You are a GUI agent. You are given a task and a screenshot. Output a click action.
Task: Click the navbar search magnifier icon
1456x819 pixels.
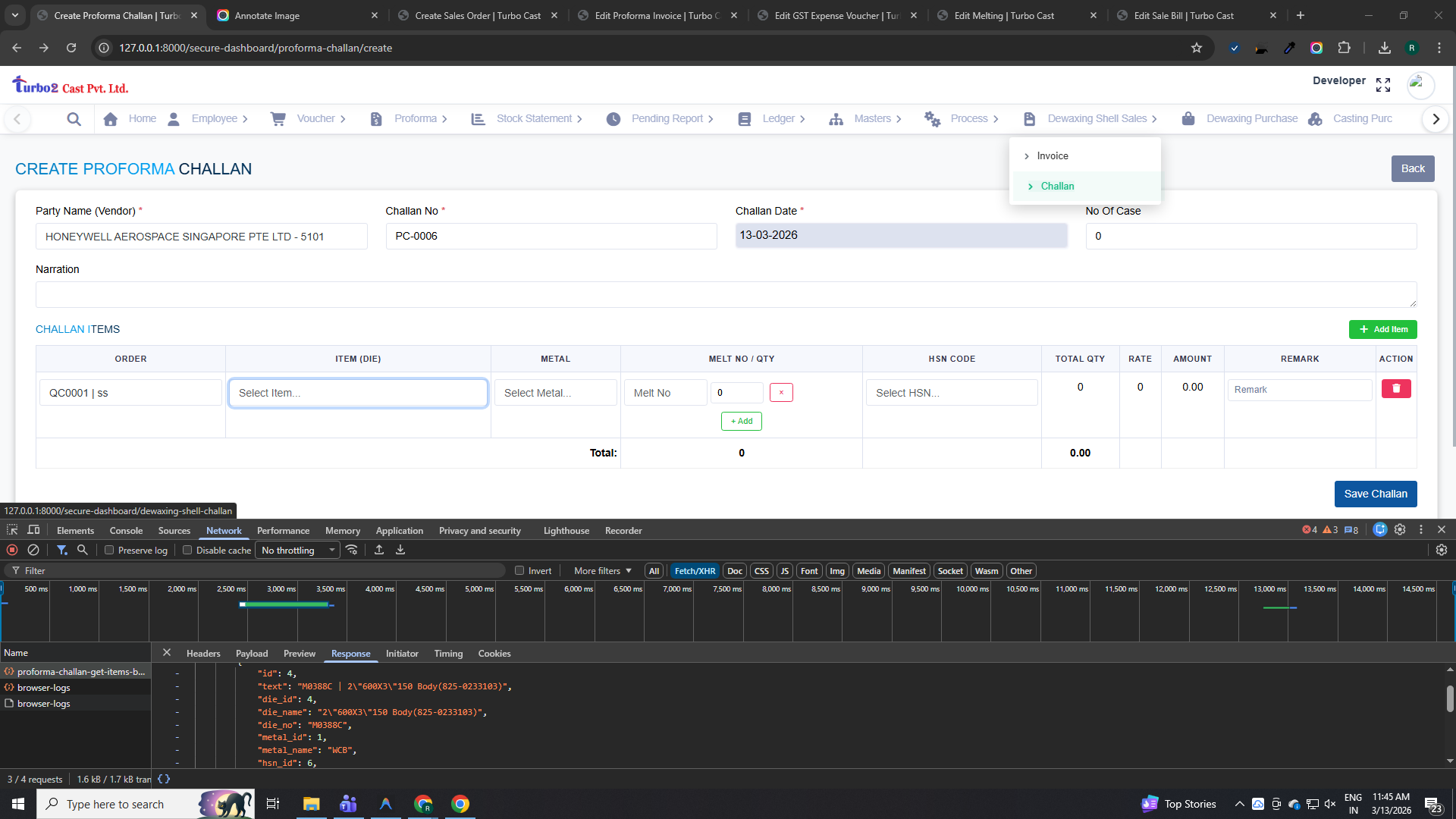74,119
